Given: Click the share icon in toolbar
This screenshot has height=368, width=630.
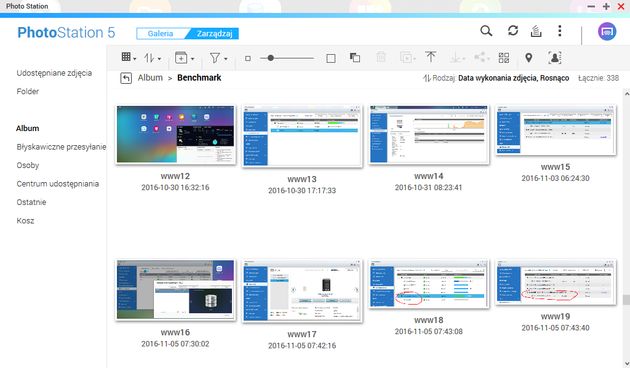Looking at the screenshot, I should click(481, 58).
